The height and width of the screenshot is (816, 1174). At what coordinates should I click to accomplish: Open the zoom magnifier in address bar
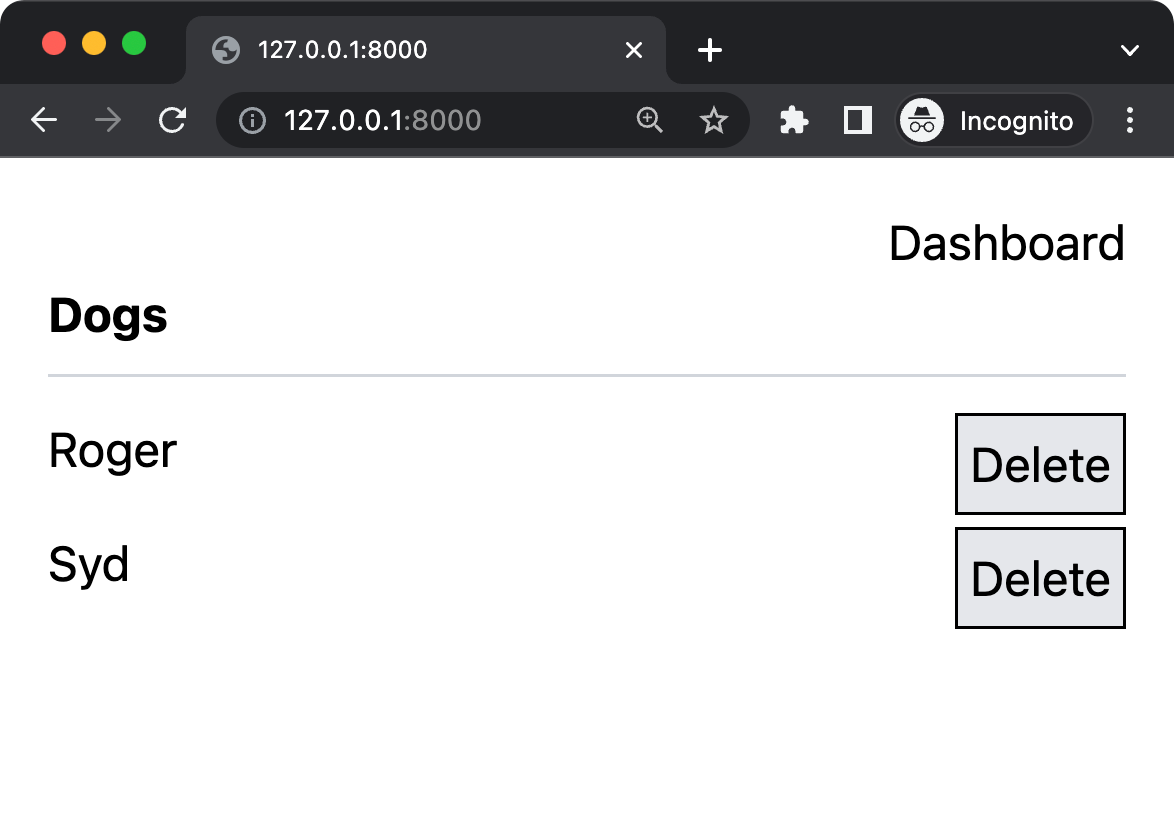click(x=650, y=121)
